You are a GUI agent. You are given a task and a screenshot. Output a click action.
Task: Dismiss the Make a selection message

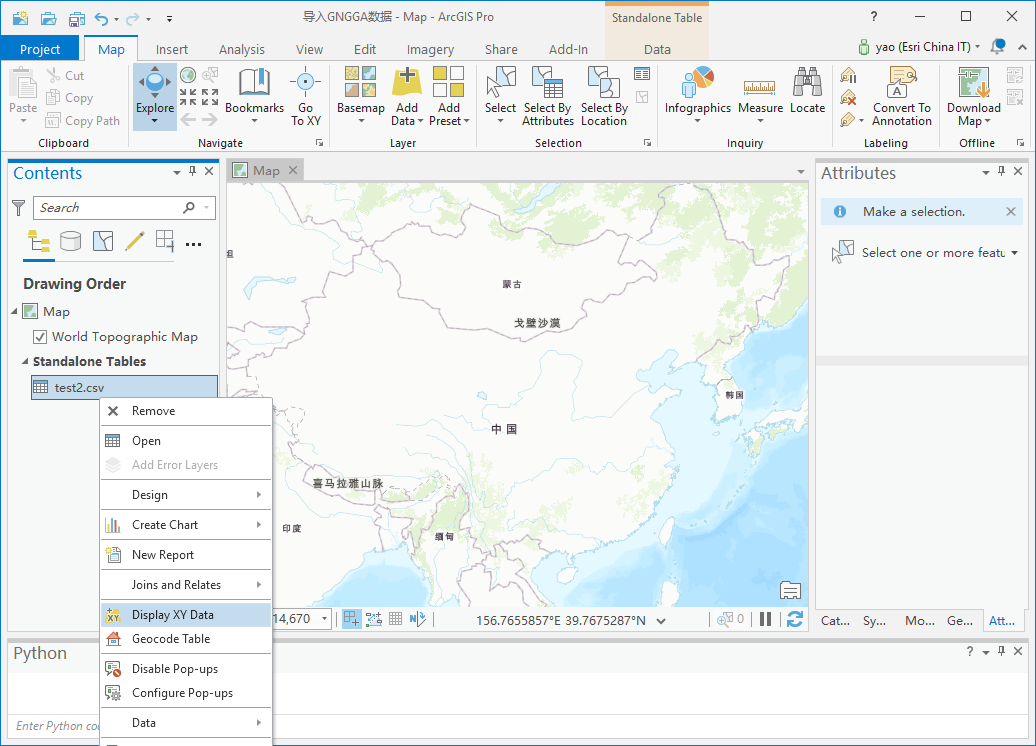(1009, 211)
